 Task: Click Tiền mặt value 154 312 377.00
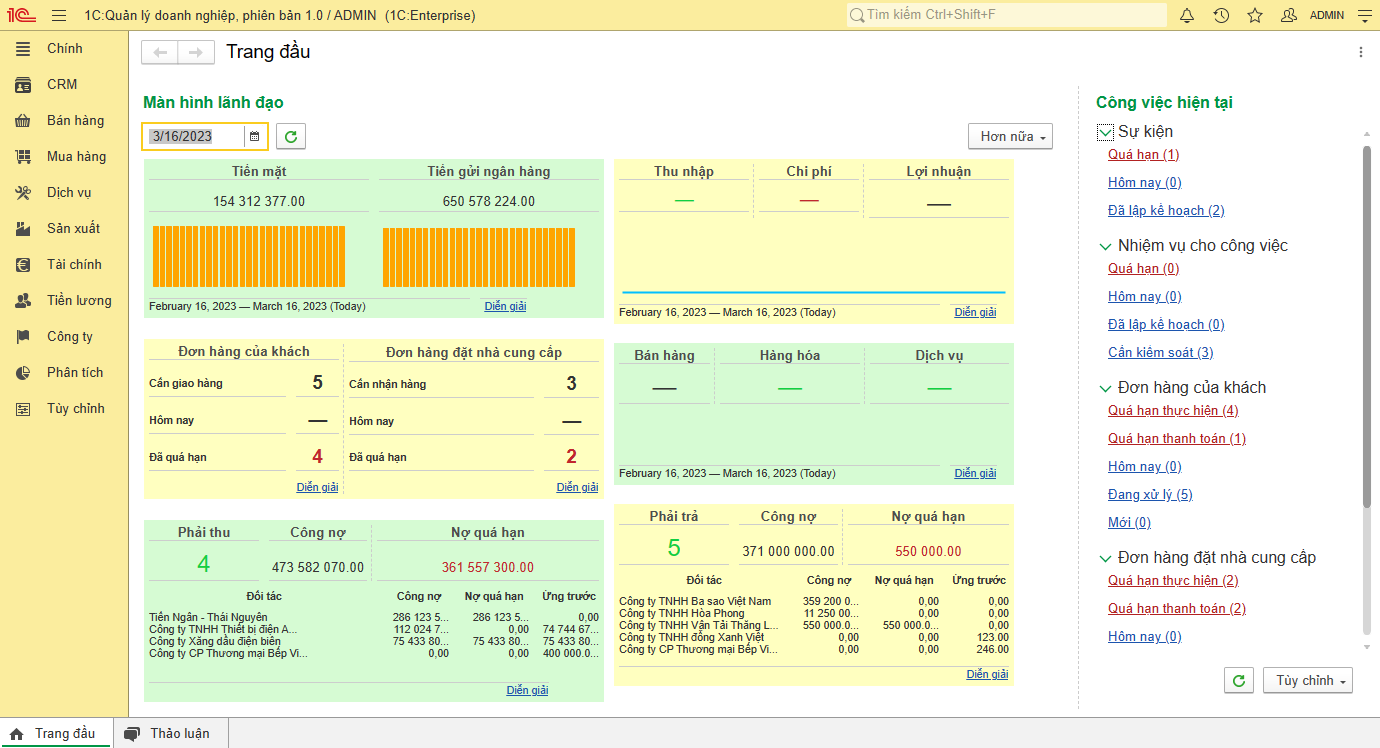coord(259,201)
